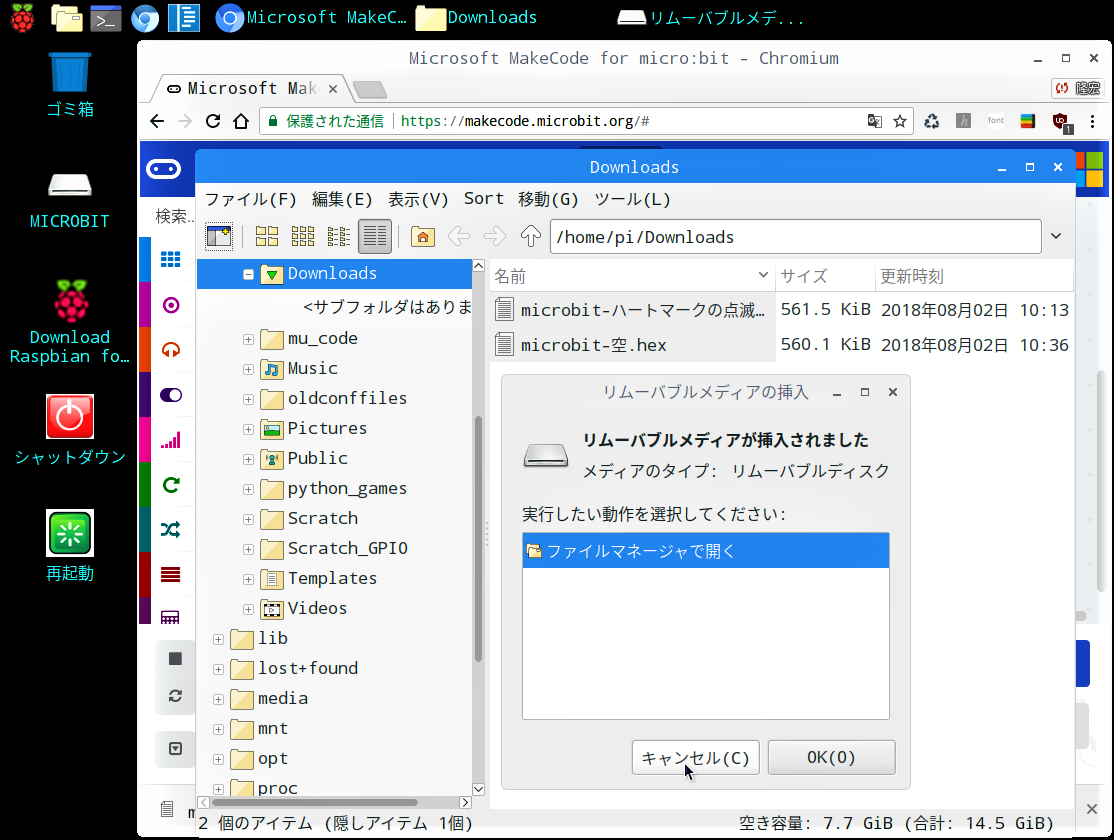Open the path bar history dropdown
1114x840 pixels.
(1056, 236)
